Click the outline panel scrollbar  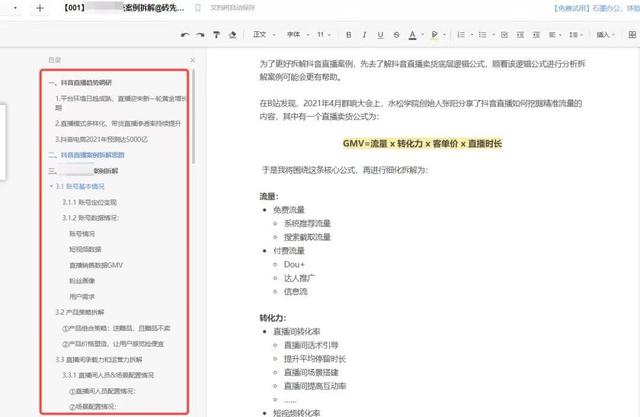point(193,118)
